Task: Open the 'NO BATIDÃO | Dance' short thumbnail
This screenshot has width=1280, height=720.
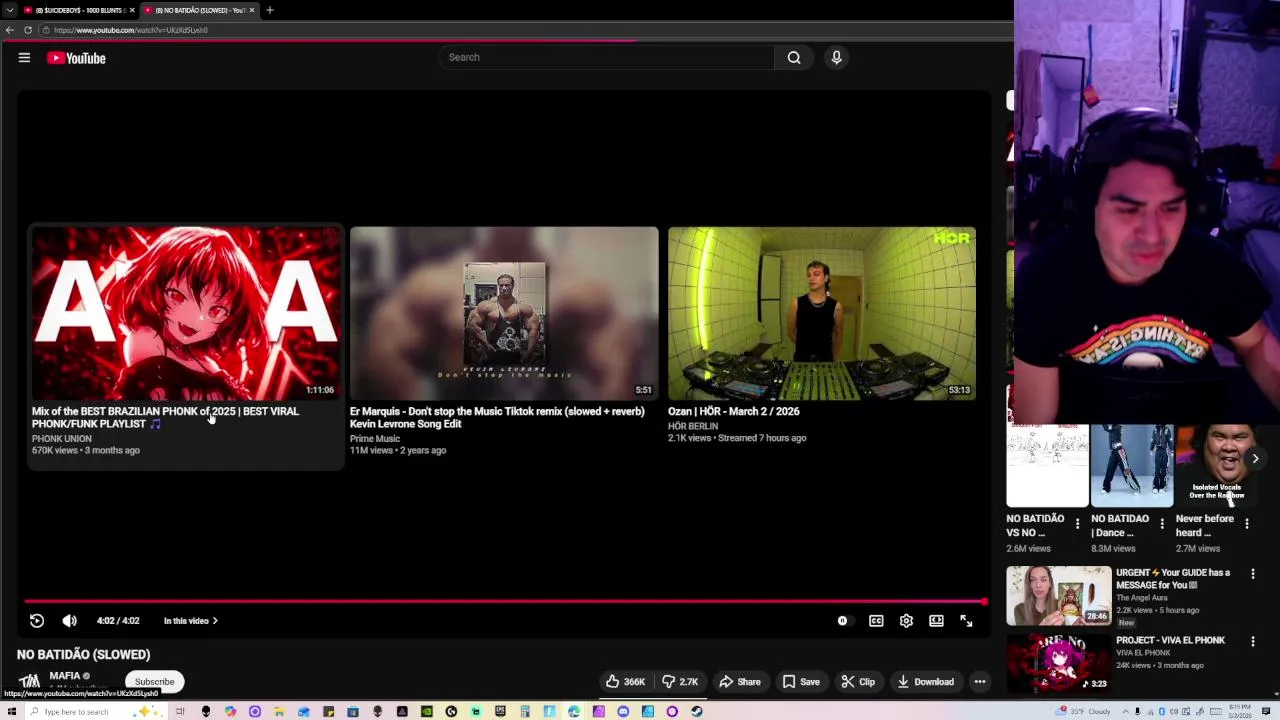Action: tap(1132, 466)
